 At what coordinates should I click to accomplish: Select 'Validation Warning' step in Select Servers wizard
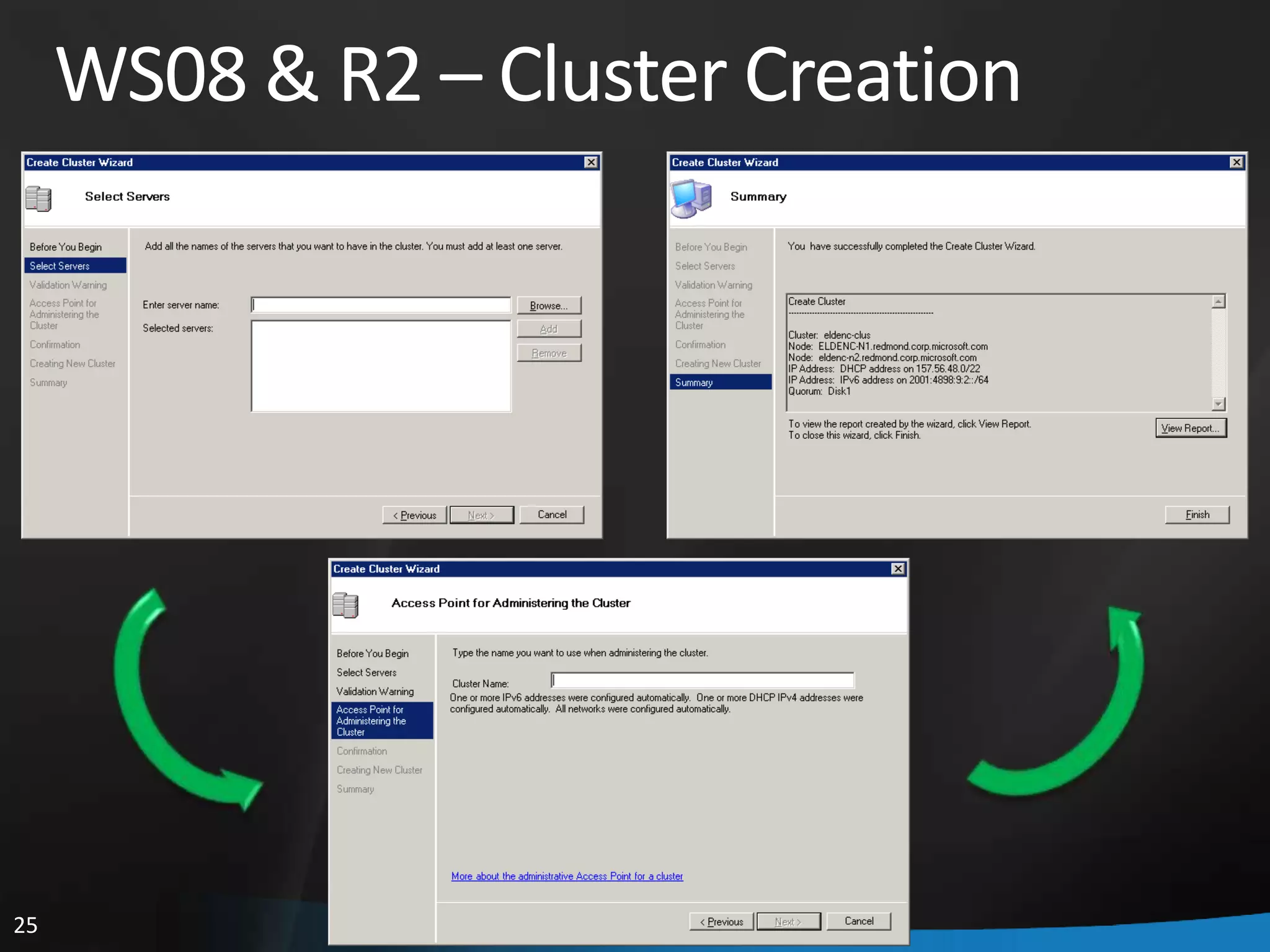68,285
